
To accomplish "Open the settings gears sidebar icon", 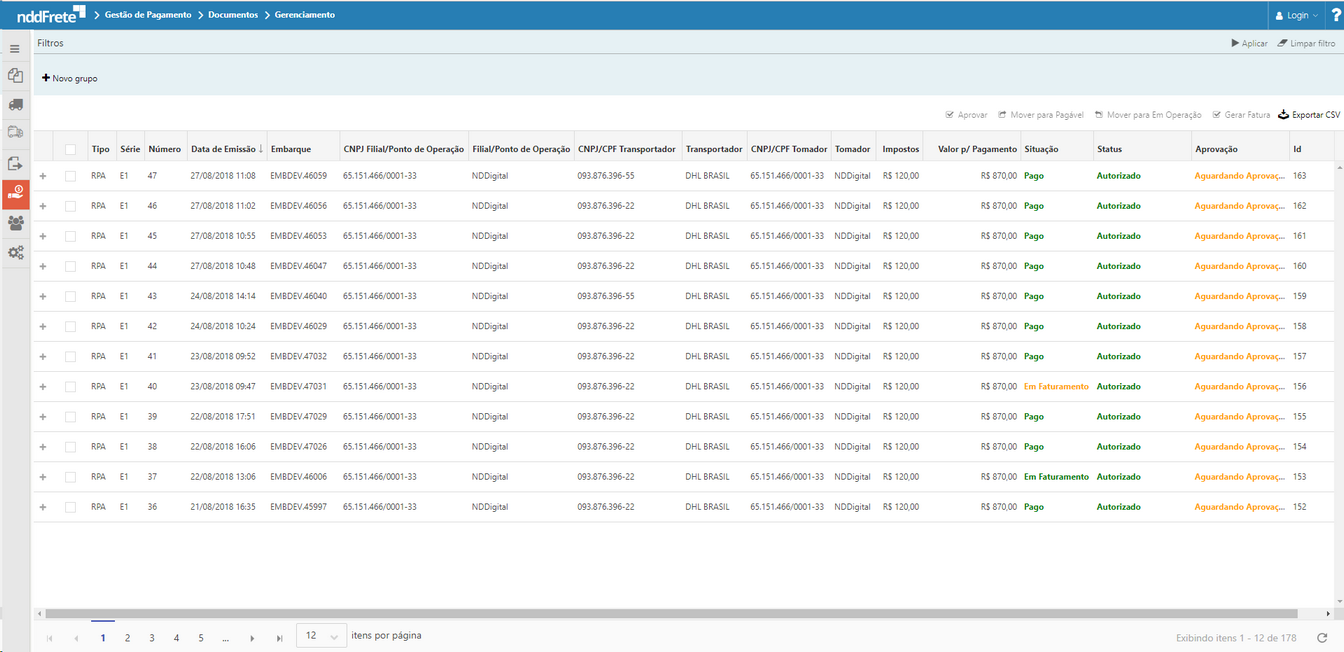I will tap(15, 253).
